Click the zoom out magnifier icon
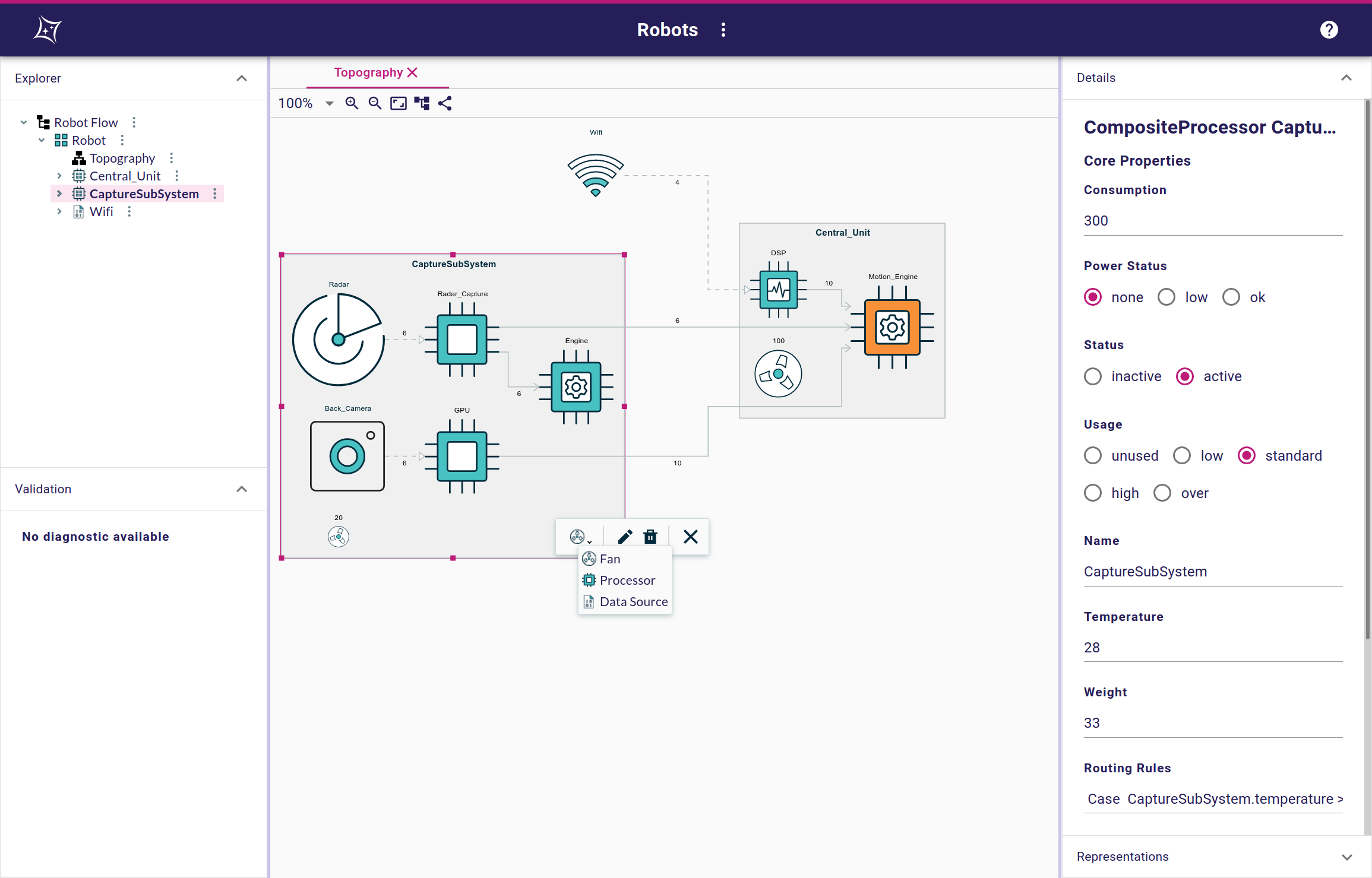The image size is (1372, 878). point(375,103)
